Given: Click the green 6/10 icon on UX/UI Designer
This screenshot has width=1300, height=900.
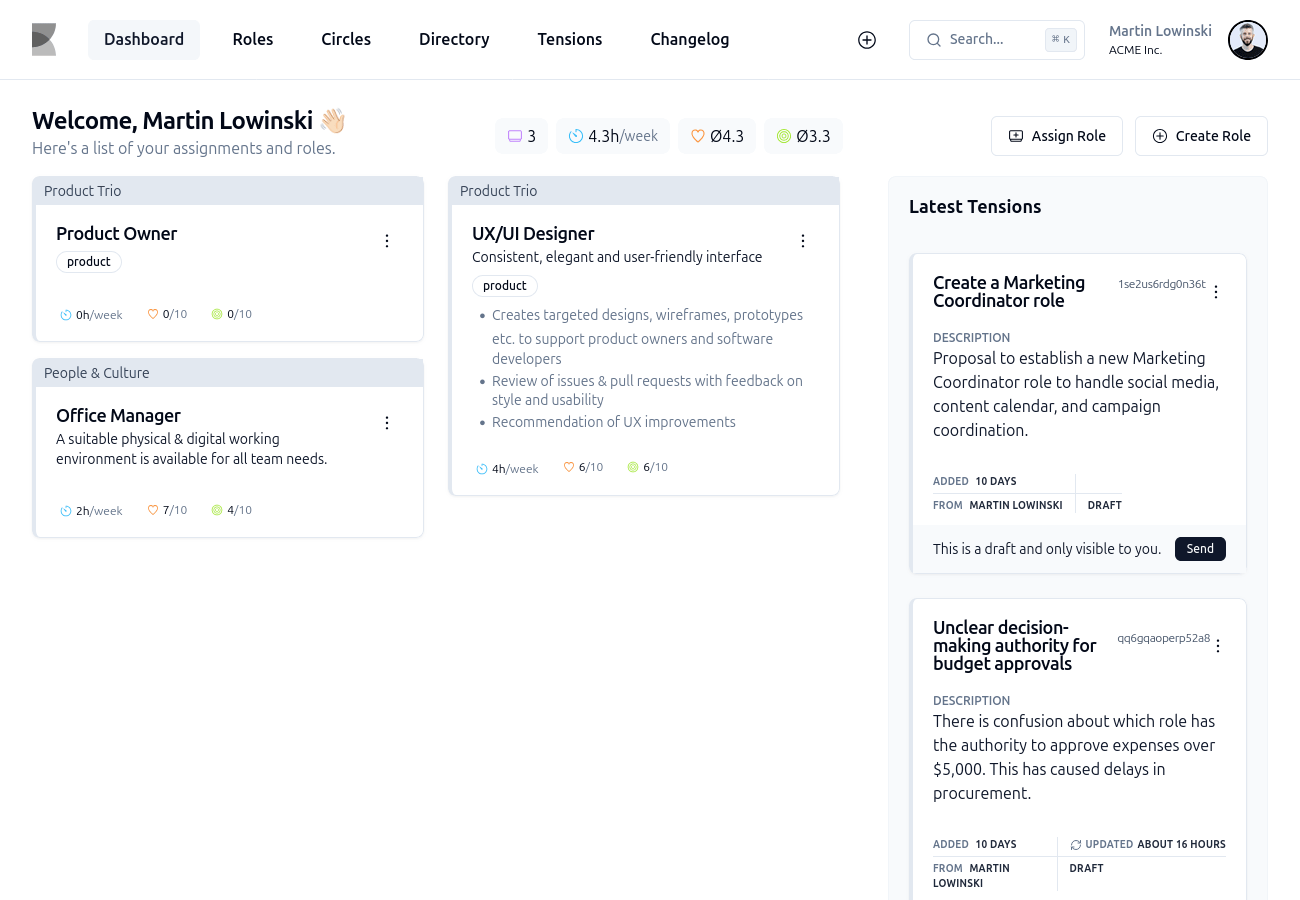Looking at the screenshot, I should tap(633, 467).
